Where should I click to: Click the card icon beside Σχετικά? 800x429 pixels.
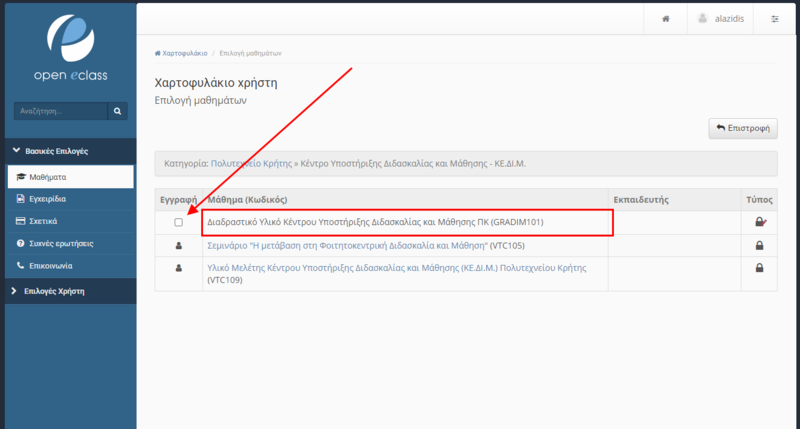[x=20, y=221]
